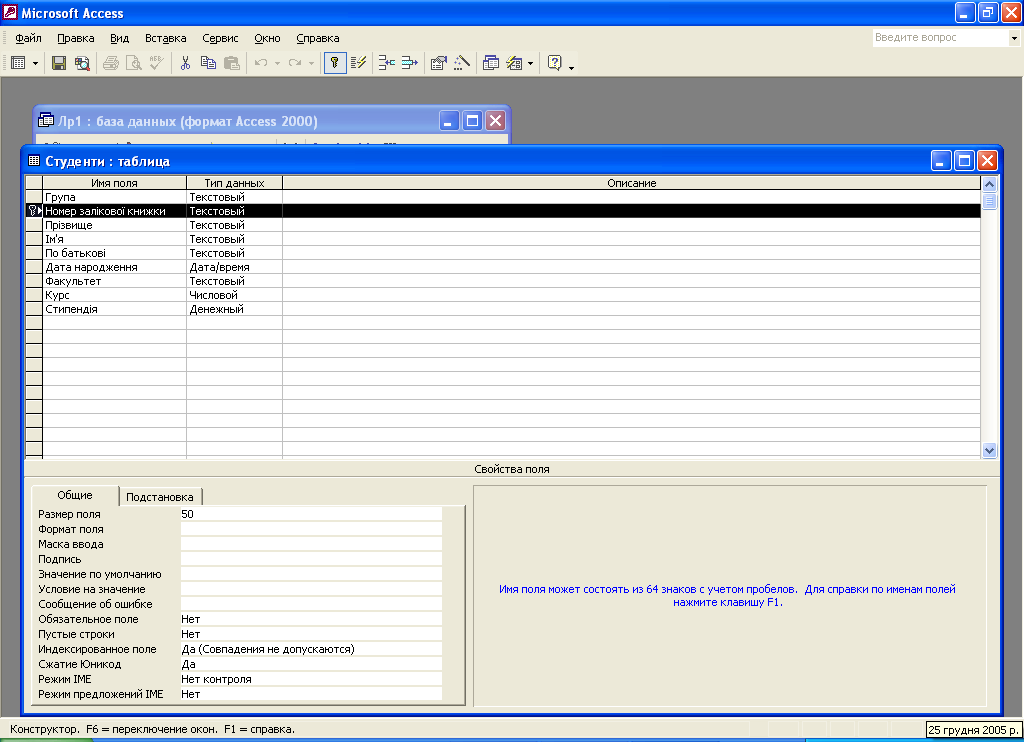Click the Print Preview icon
The image size is (1024, 742).
pyautogui.click(x=133, y=63)
